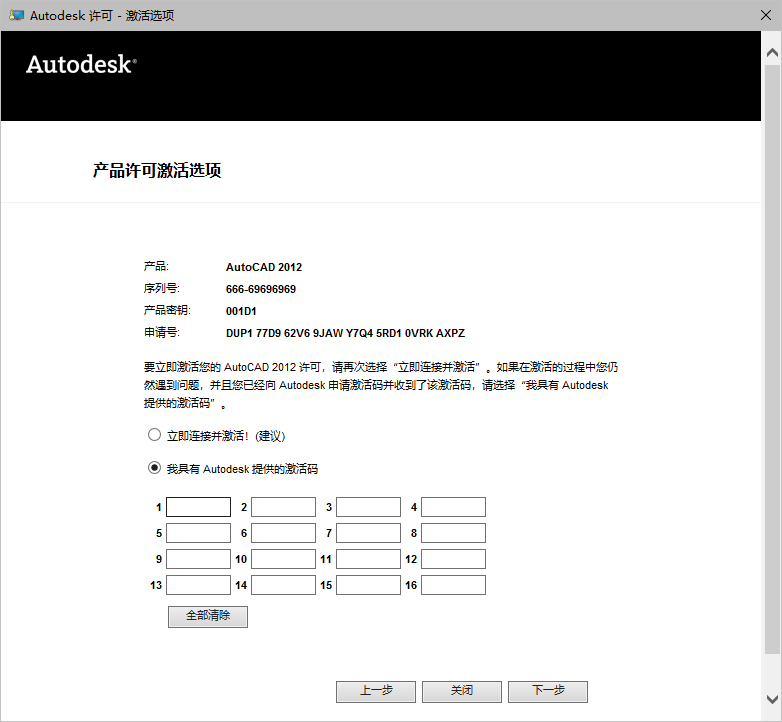Click the vertical scrollbar thumb

pyautogui.click(x=772, y=359)
